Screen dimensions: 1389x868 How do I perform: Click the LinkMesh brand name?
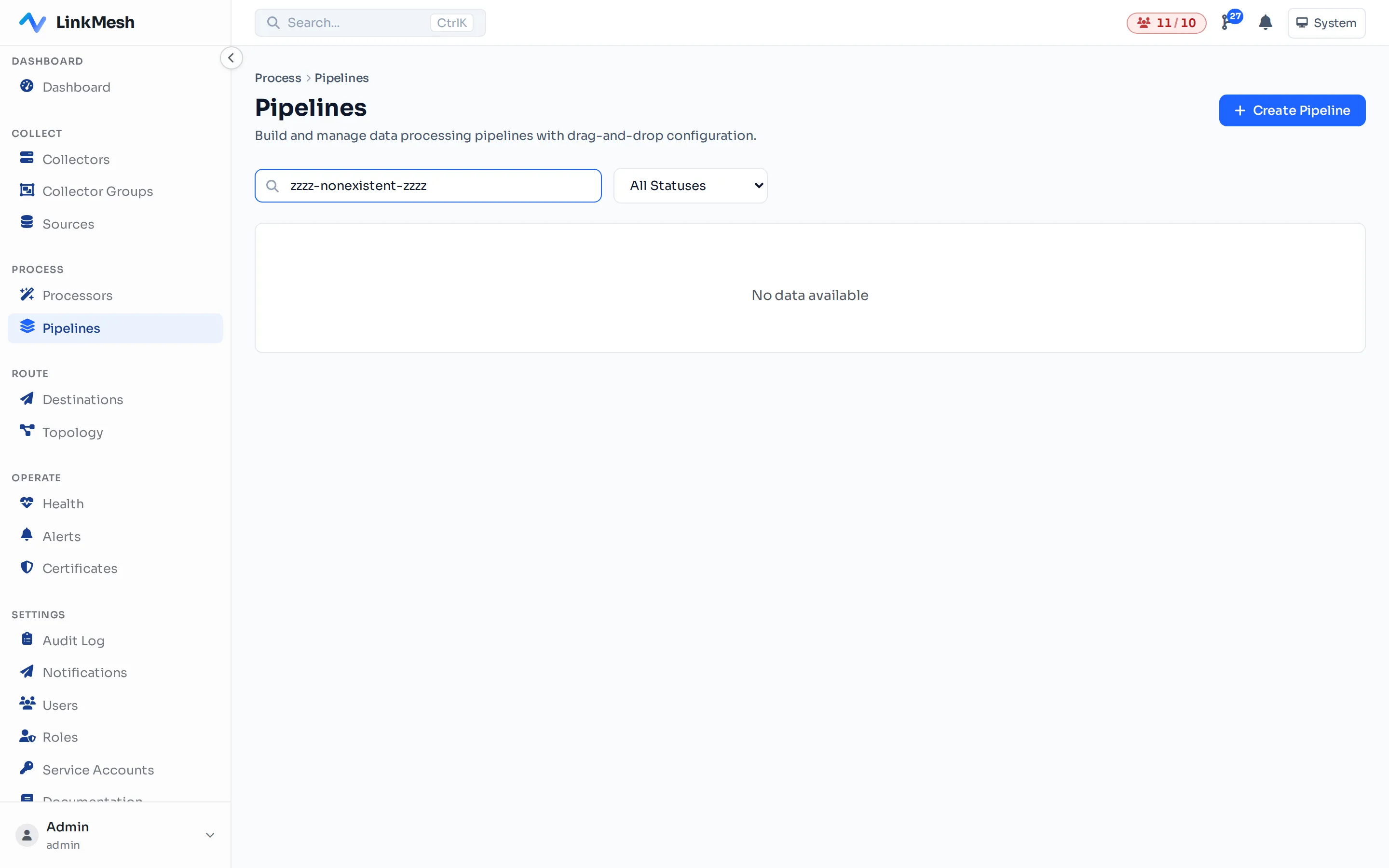(95, 22)
